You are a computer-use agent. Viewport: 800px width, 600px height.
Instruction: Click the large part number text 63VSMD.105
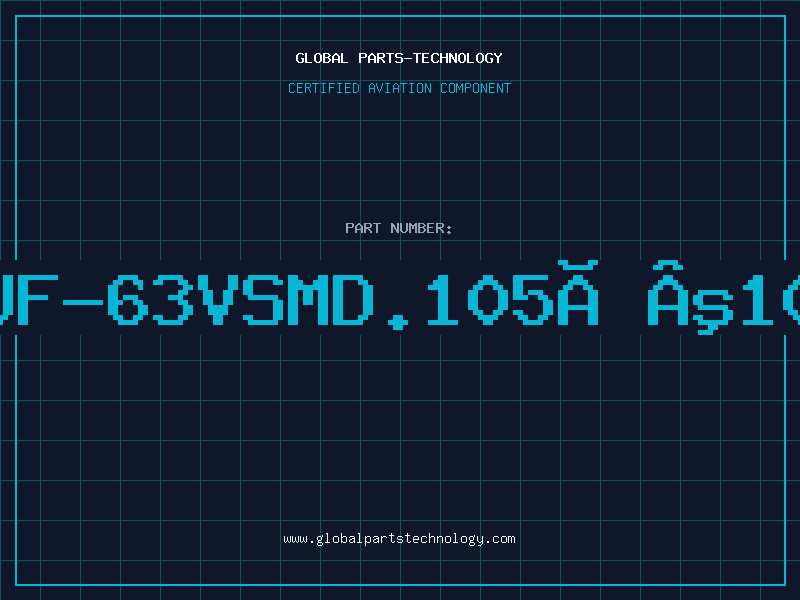331,300
